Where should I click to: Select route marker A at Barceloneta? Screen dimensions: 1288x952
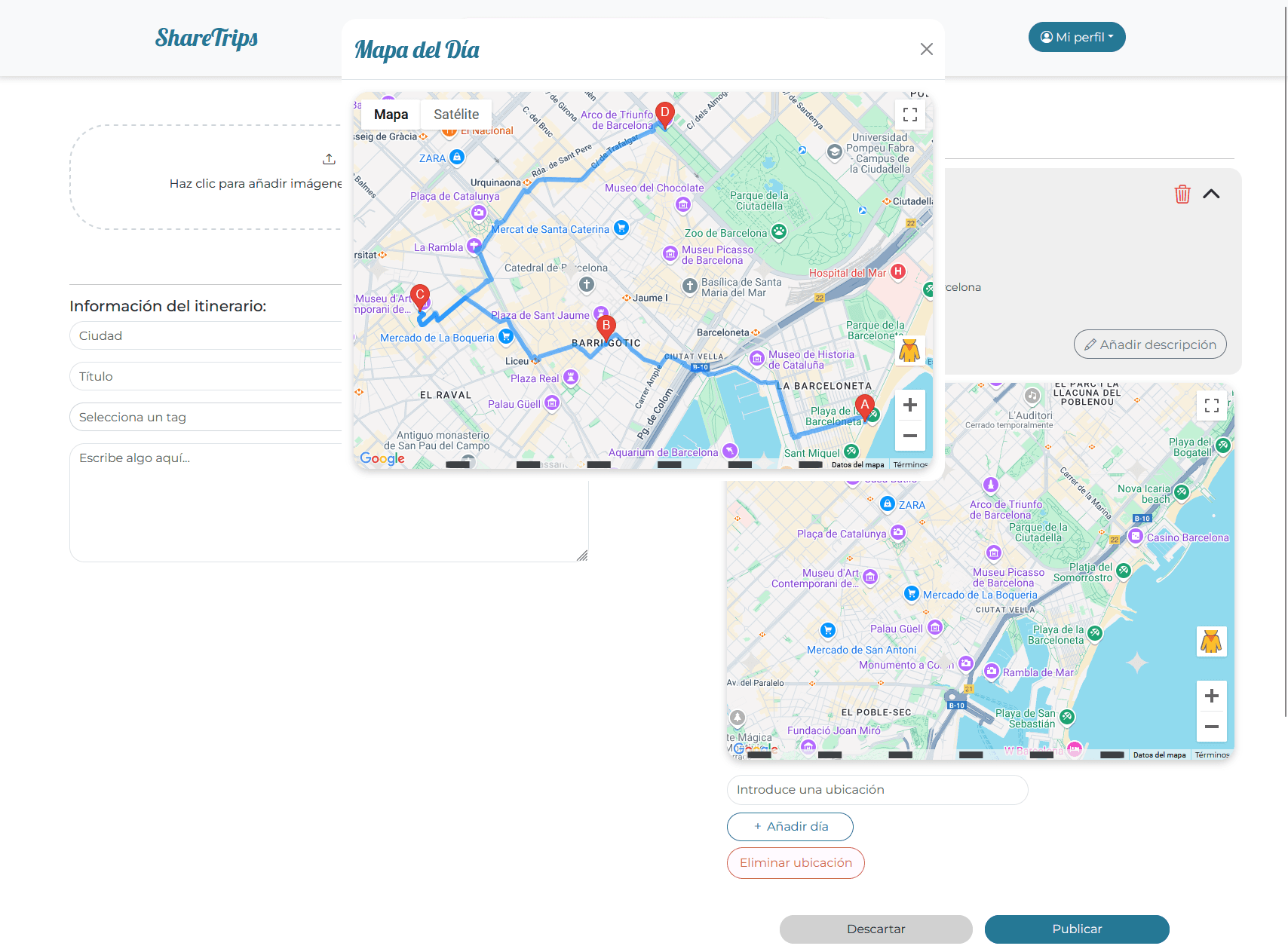pyautogui.click(x=865, y=407)
